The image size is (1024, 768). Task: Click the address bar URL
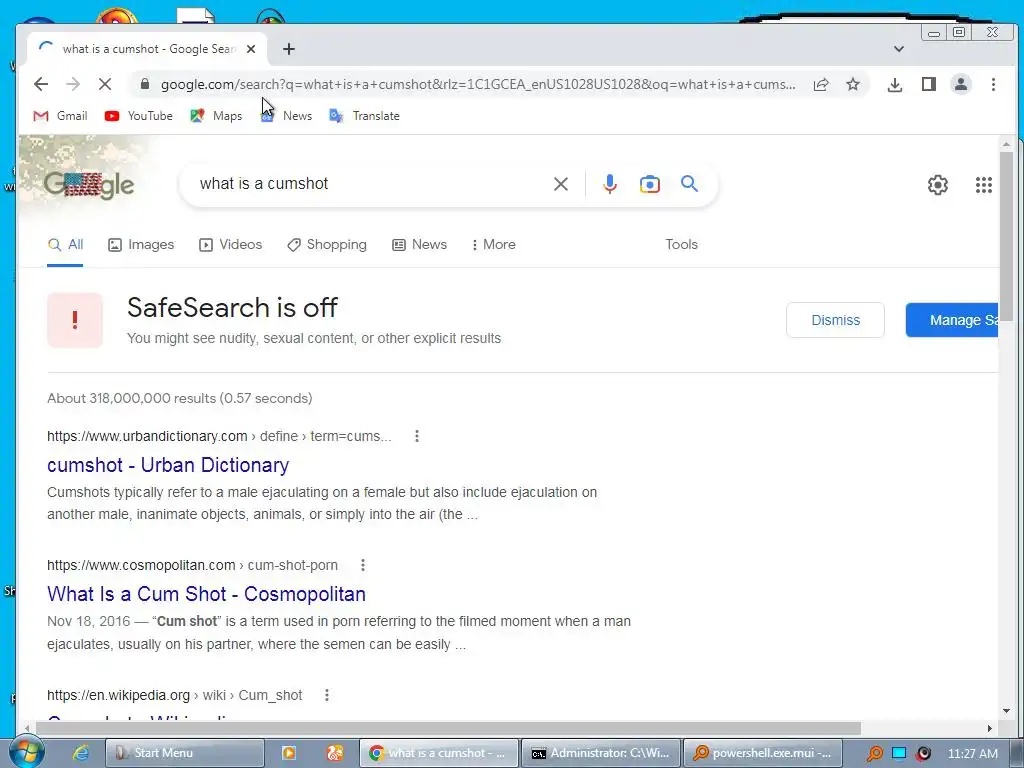(478, 84)
